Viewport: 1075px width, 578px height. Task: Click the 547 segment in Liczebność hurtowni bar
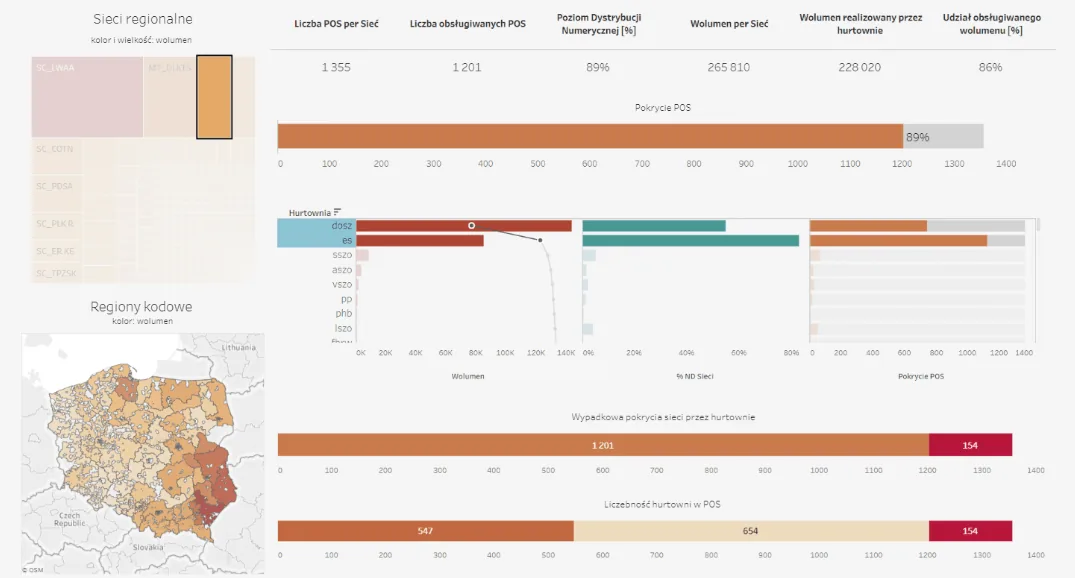tap(426, 531)
